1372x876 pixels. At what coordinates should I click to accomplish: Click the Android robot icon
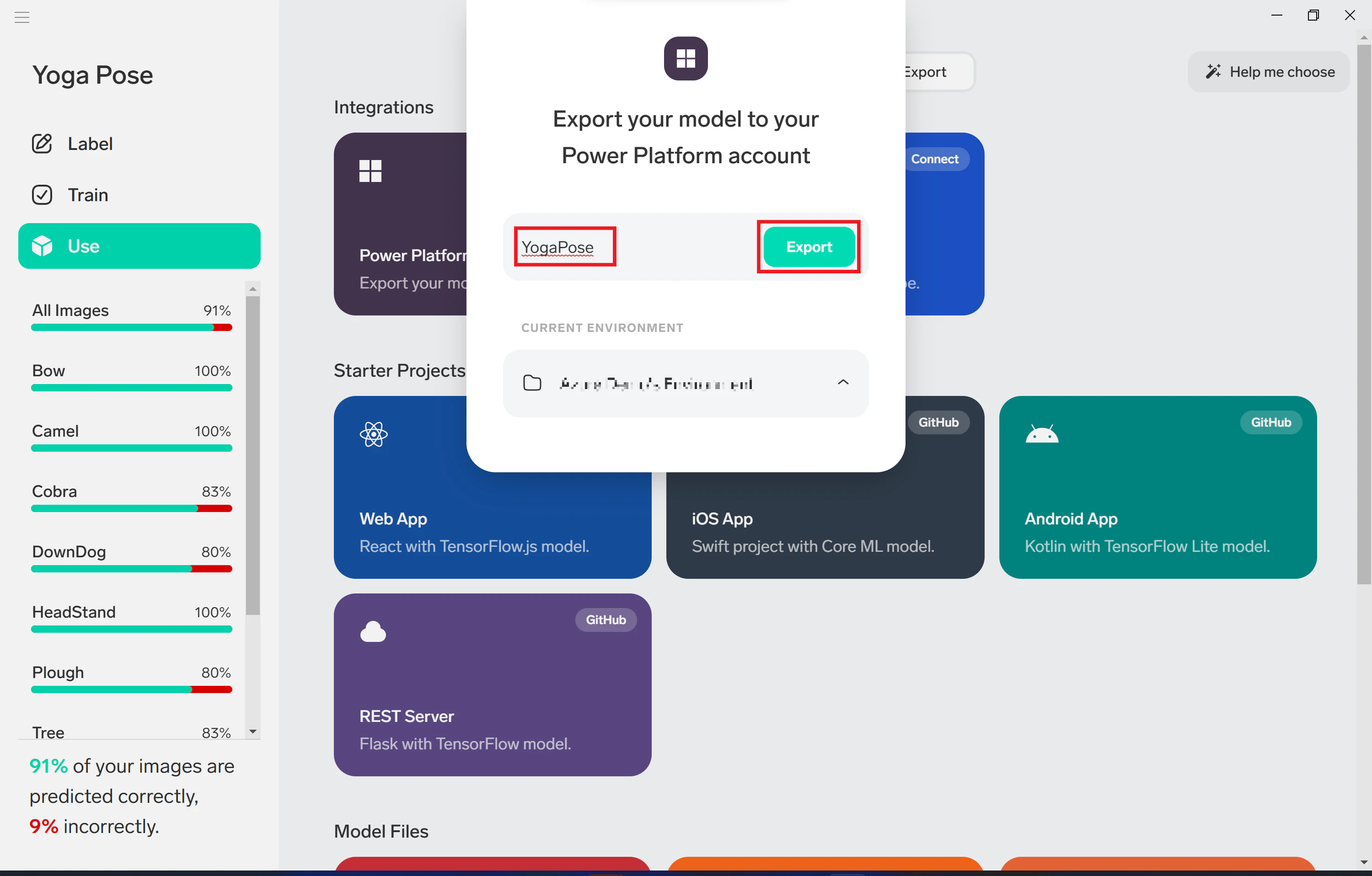click(x=1041, y=434)
